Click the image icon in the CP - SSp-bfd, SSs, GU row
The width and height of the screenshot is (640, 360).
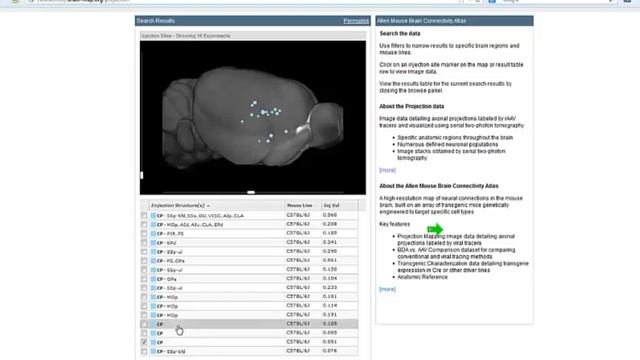(153, 216)
